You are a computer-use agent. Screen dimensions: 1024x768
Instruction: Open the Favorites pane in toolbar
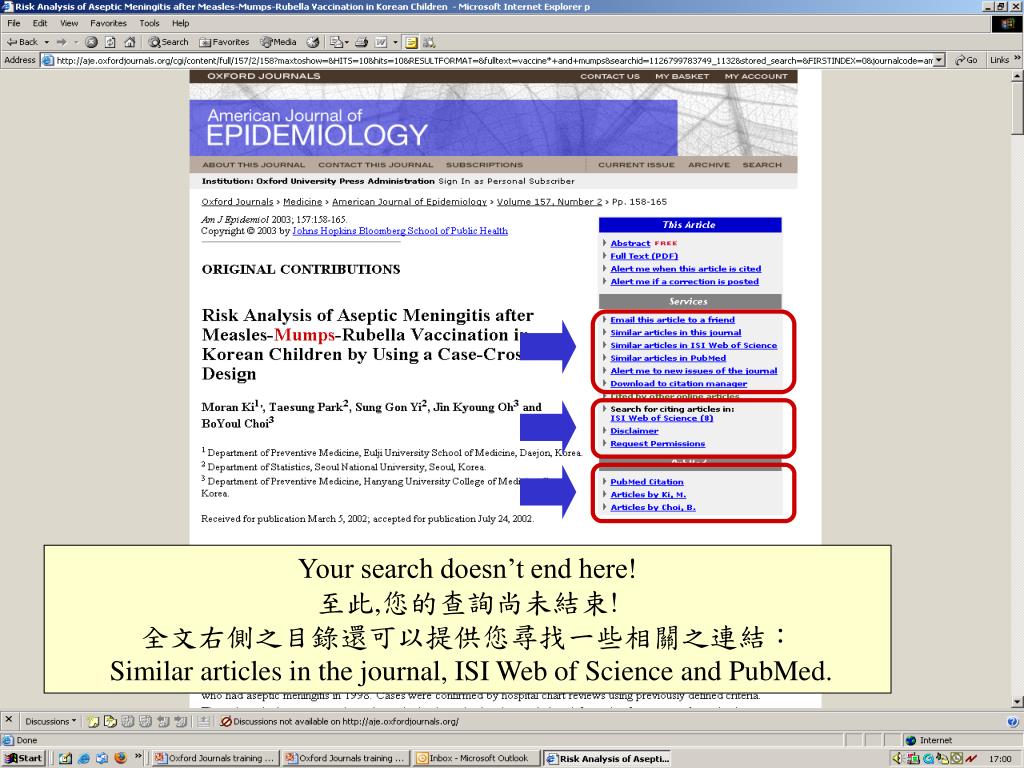click(224, 42)
